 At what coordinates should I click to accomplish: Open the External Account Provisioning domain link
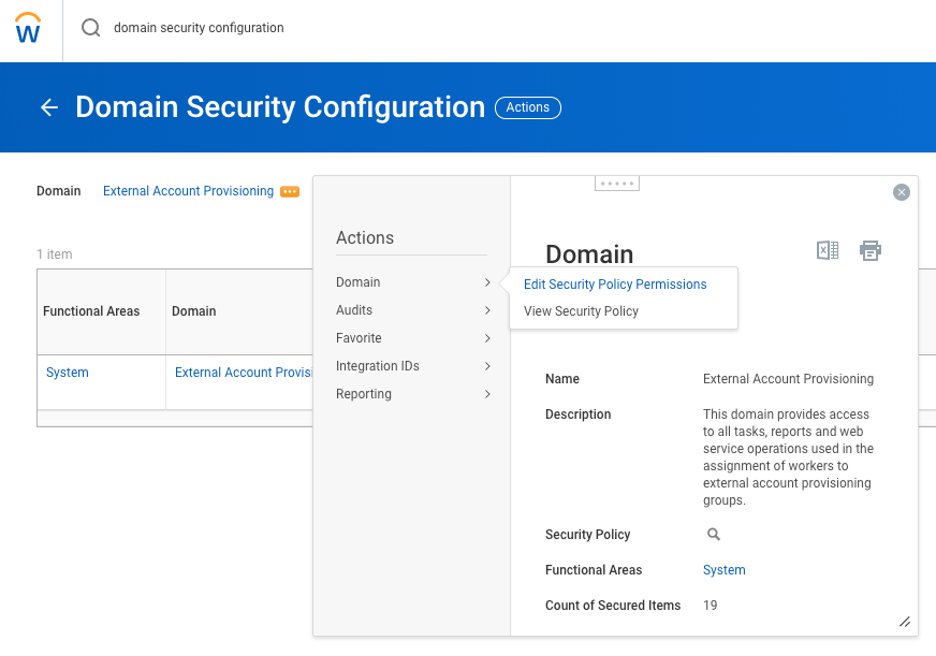(188, 191)
